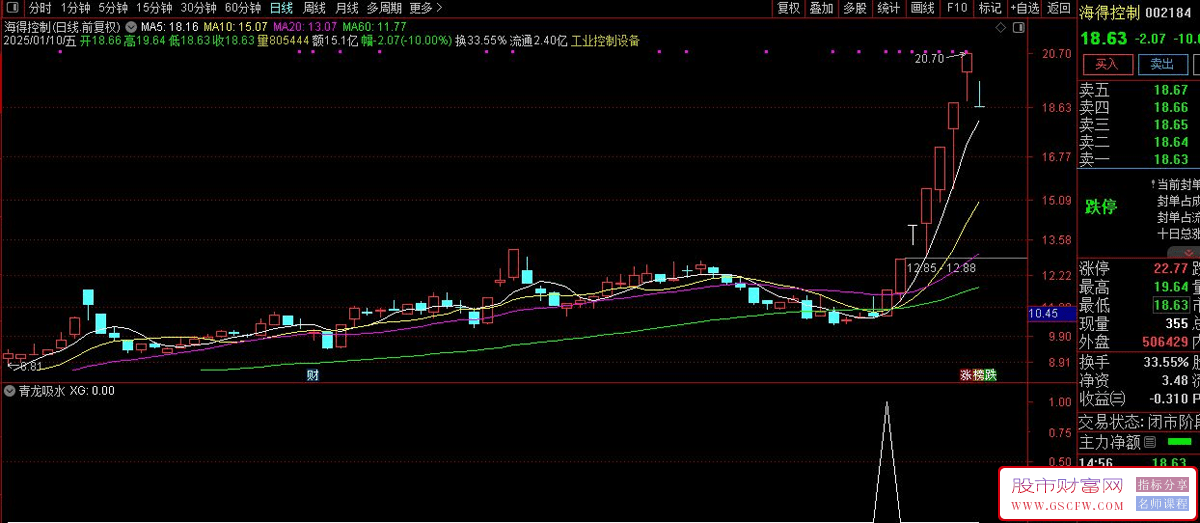Screen dimensions: 1200x523
Task: Select the 60分钟 period
Action: tap(242, 8)
